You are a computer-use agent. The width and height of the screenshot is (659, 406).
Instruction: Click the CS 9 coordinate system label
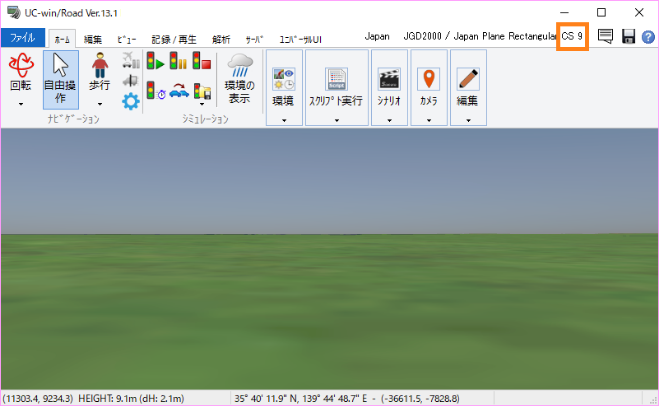tap(572, 37)
